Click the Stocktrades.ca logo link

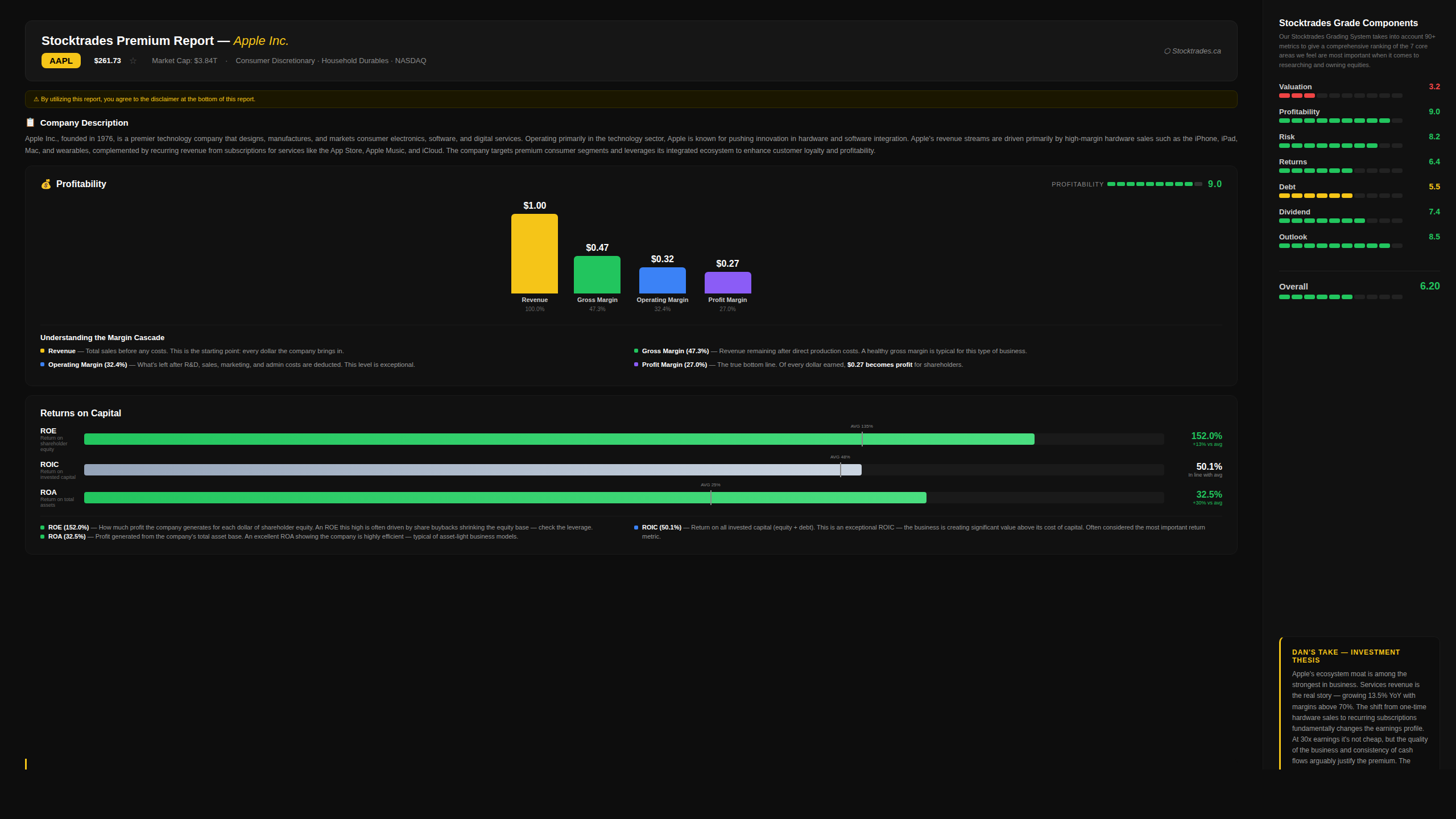[x=1192, y=51]
